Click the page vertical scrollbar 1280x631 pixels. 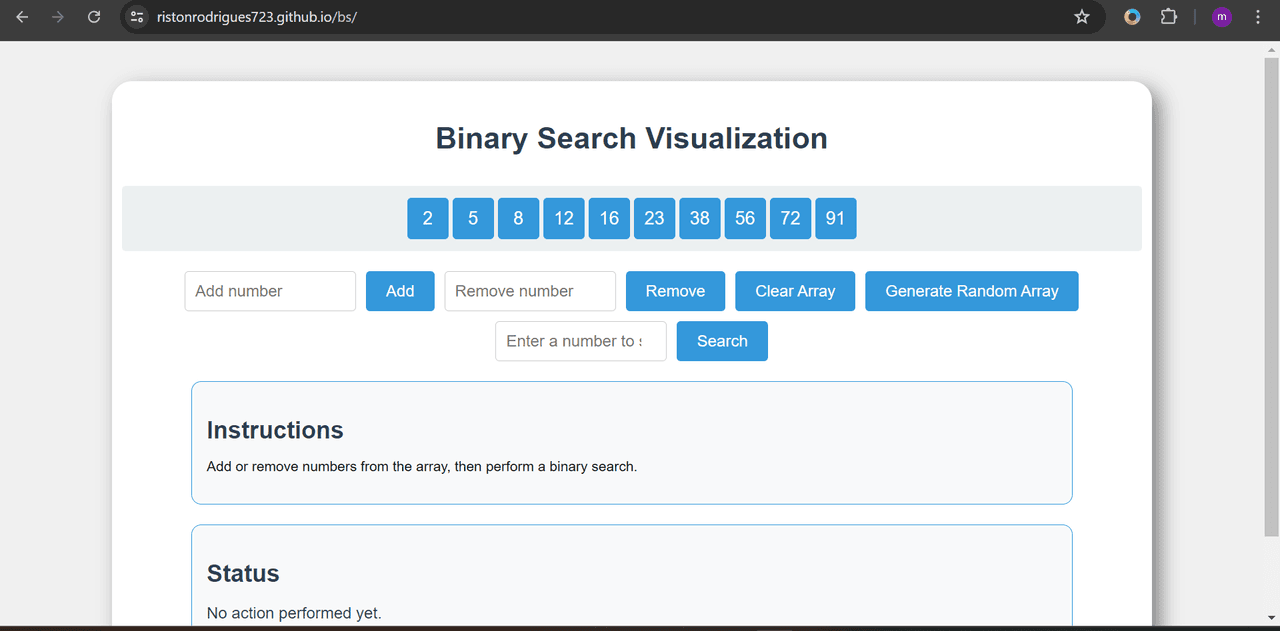(1271, 300)
